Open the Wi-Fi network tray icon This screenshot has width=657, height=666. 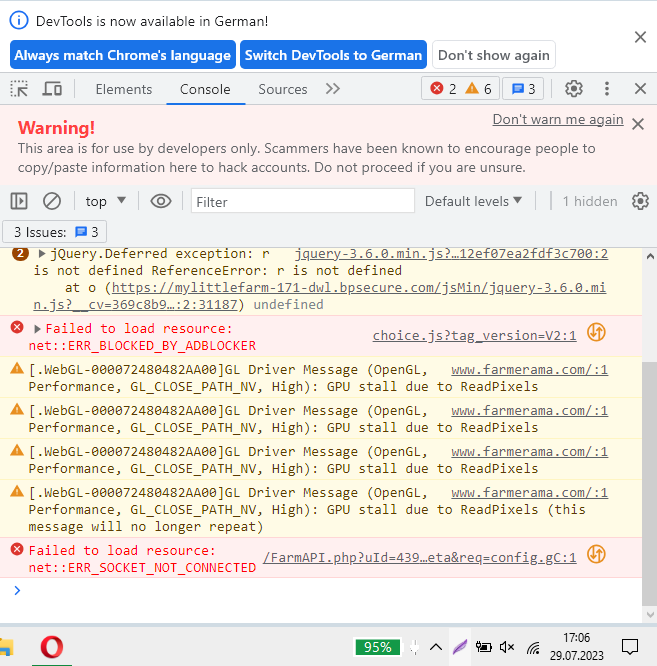click(533, 648)
